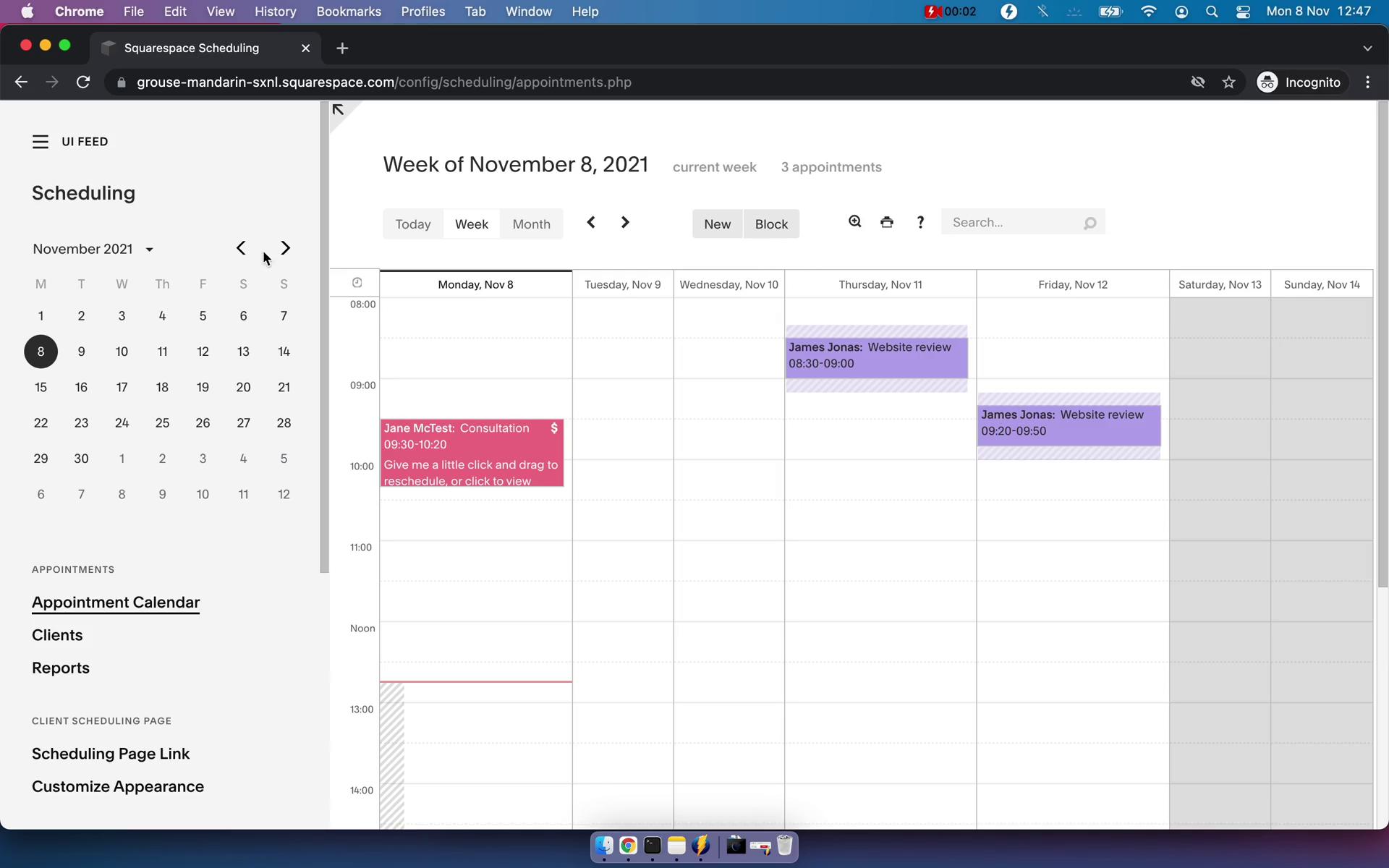This screenshot has height=868, width=1389.
Task: Click the collapse arrow top-left panel icon
Action: pos(339,110)
